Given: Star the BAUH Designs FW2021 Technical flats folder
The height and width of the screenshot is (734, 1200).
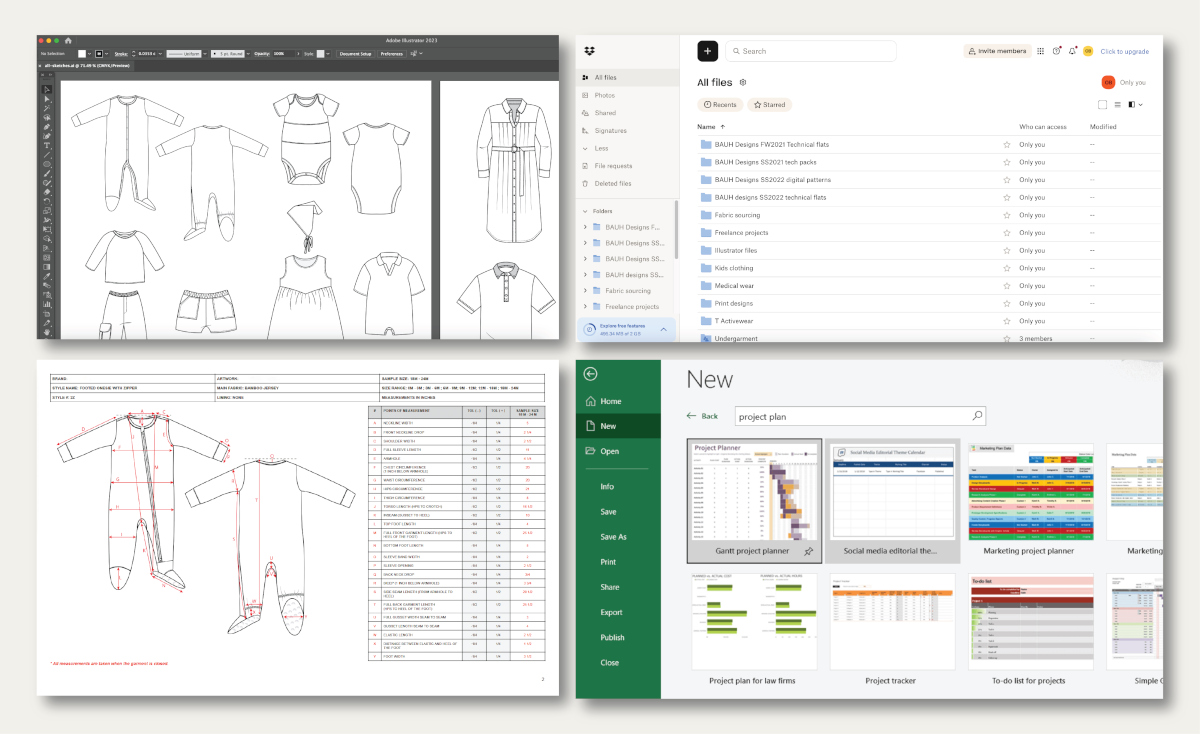Looking at the screenshot, I should pyautogui.click(x=1007, y=145).
